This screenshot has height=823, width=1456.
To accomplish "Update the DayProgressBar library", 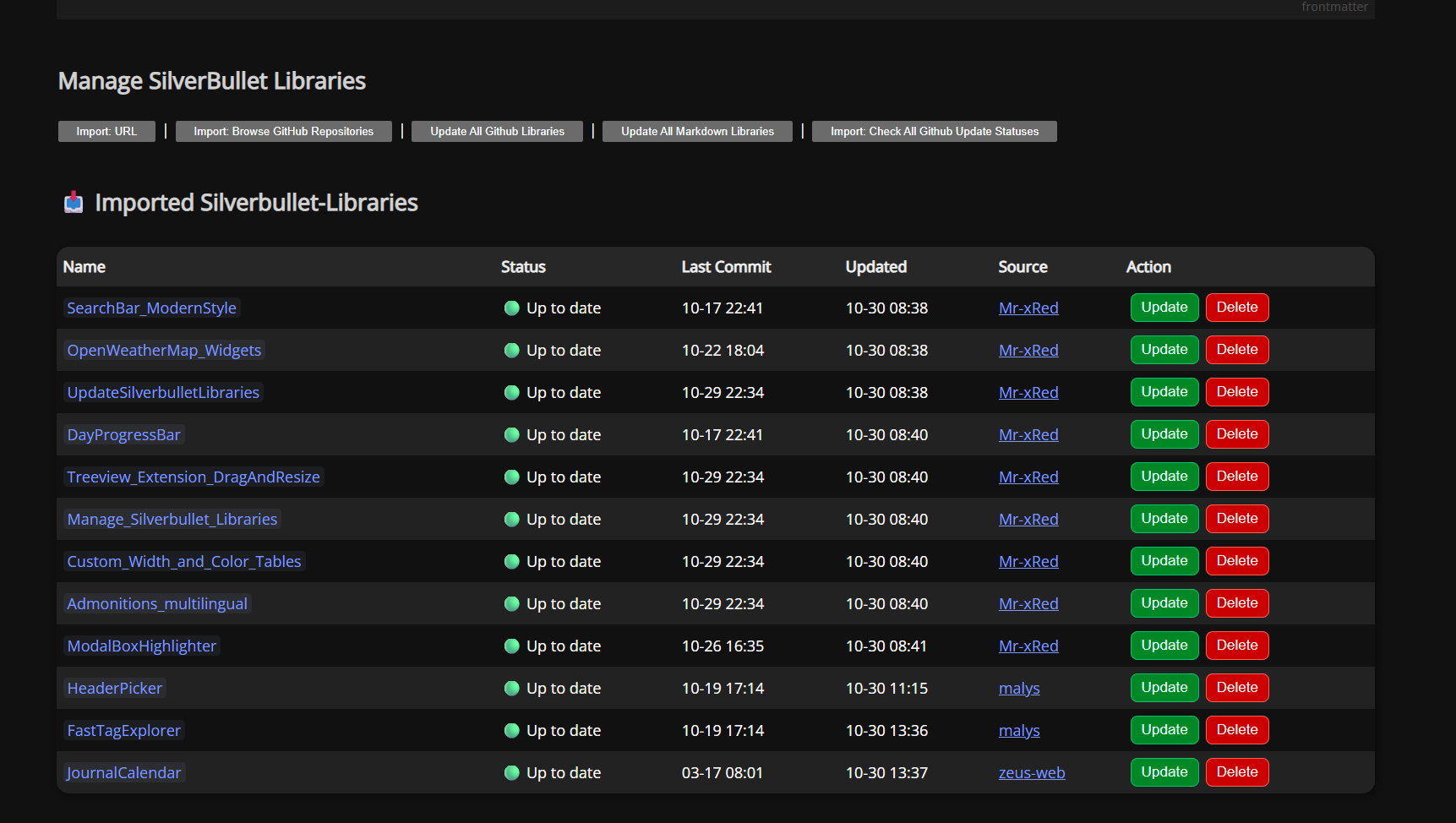I will pos(1164,434).
